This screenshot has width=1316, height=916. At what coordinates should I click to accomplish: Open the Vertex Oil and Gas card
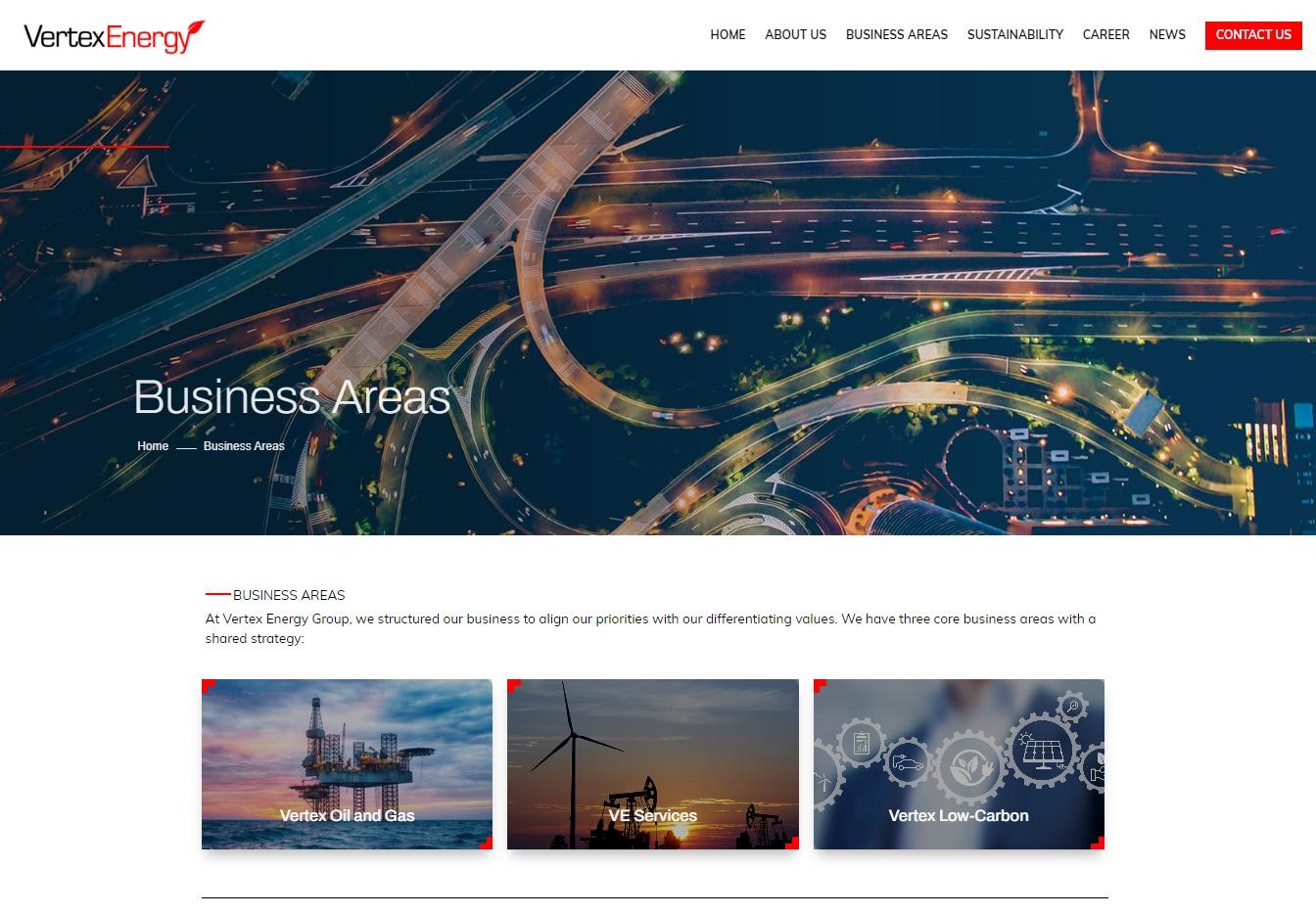click(x=347, y=764)
